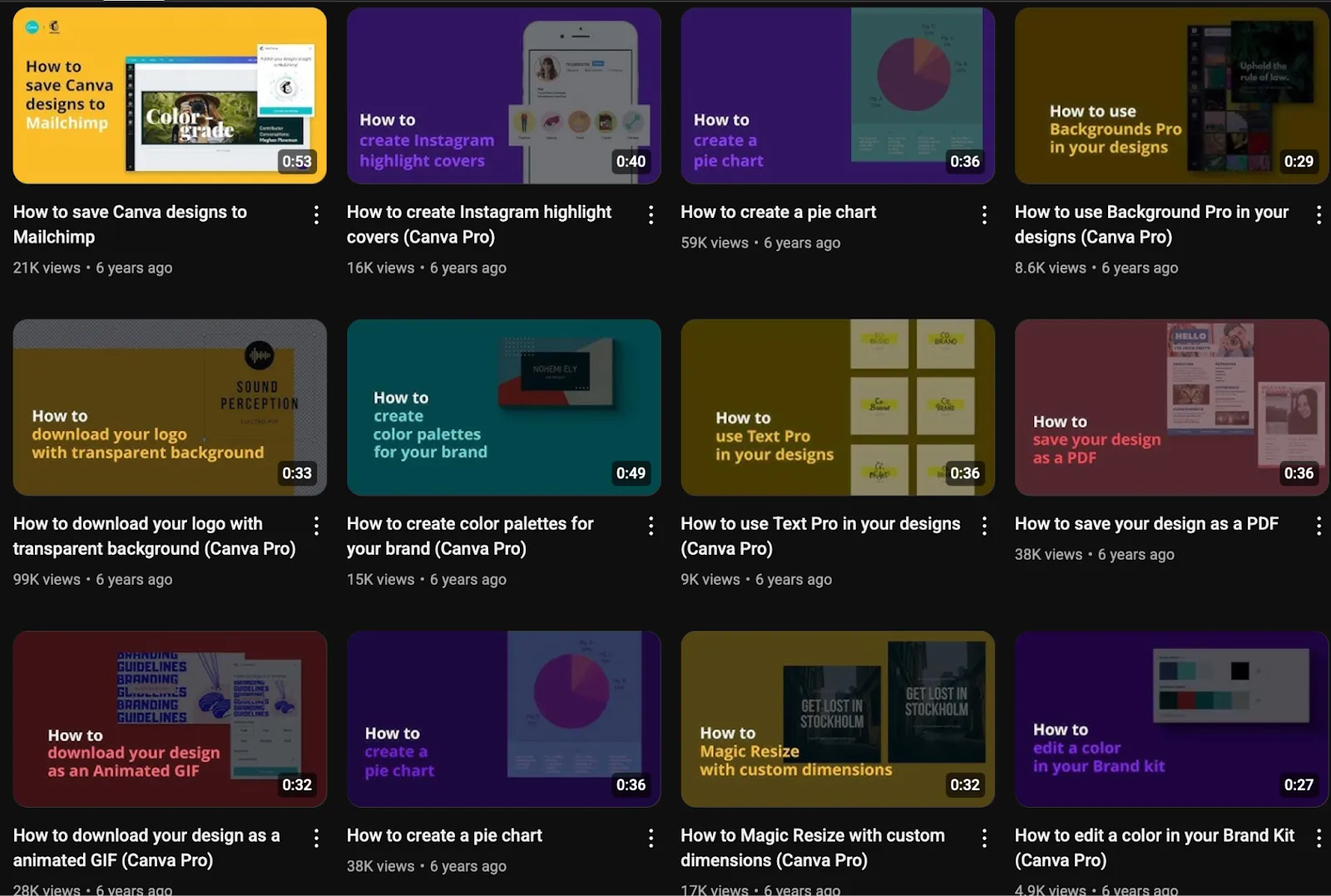Open title 'How to edit a color in your Brand Kit'
Image resolution: width=1331 pixels, height=896 pixels.
pyautogui.click(x=1155, y=848)
